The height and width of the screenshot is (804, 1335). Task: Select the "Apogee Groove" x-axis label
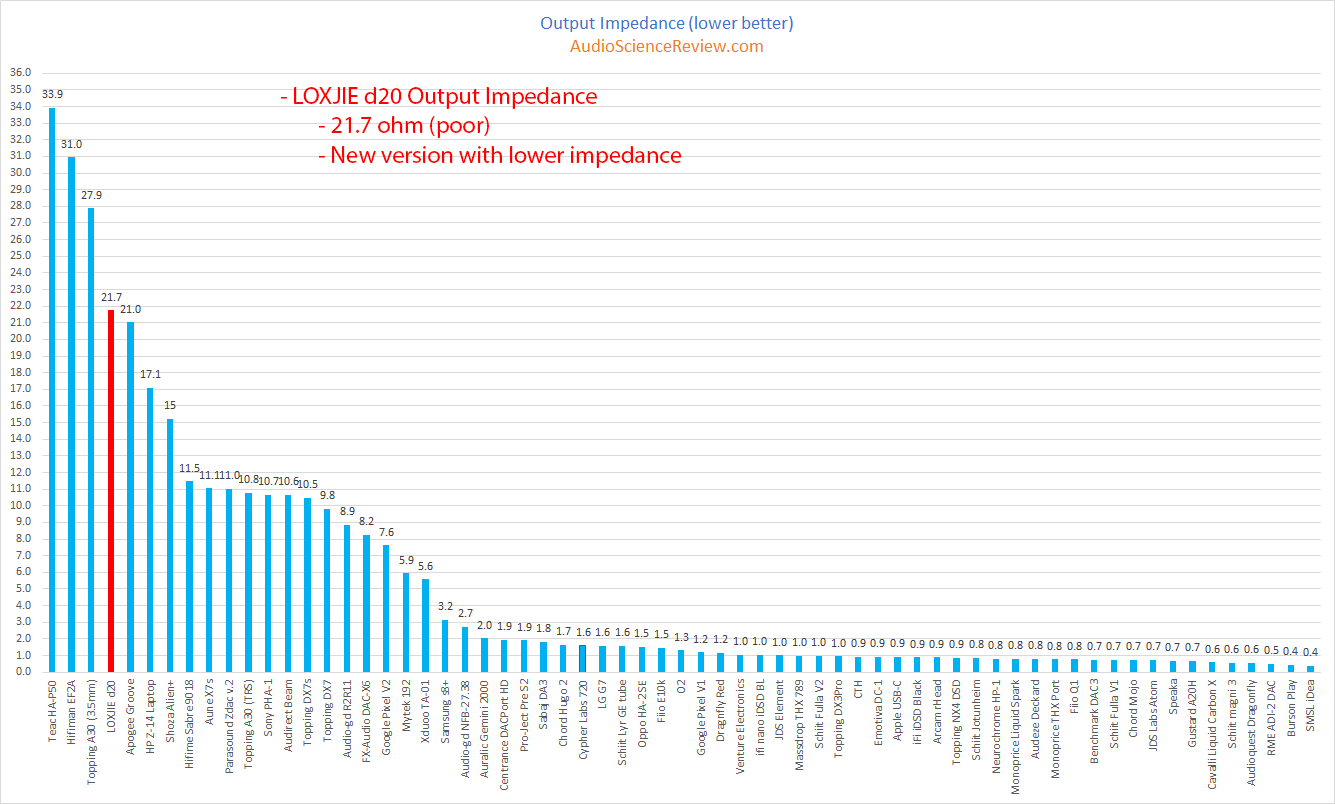[131, 716]
